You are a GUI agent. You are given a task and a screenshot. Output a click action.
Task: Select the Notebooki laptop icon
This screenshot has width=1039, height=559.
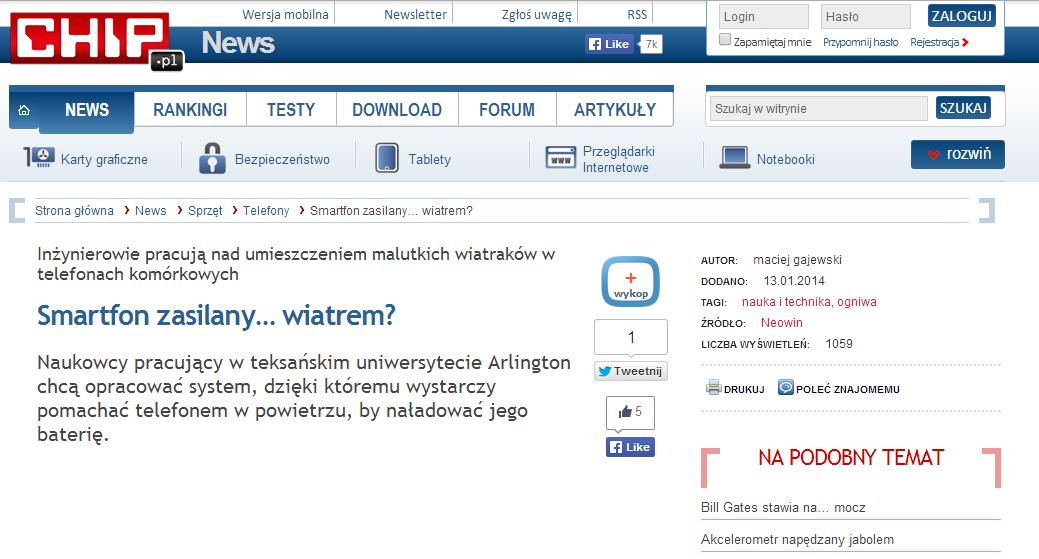(x=734, y=158)
